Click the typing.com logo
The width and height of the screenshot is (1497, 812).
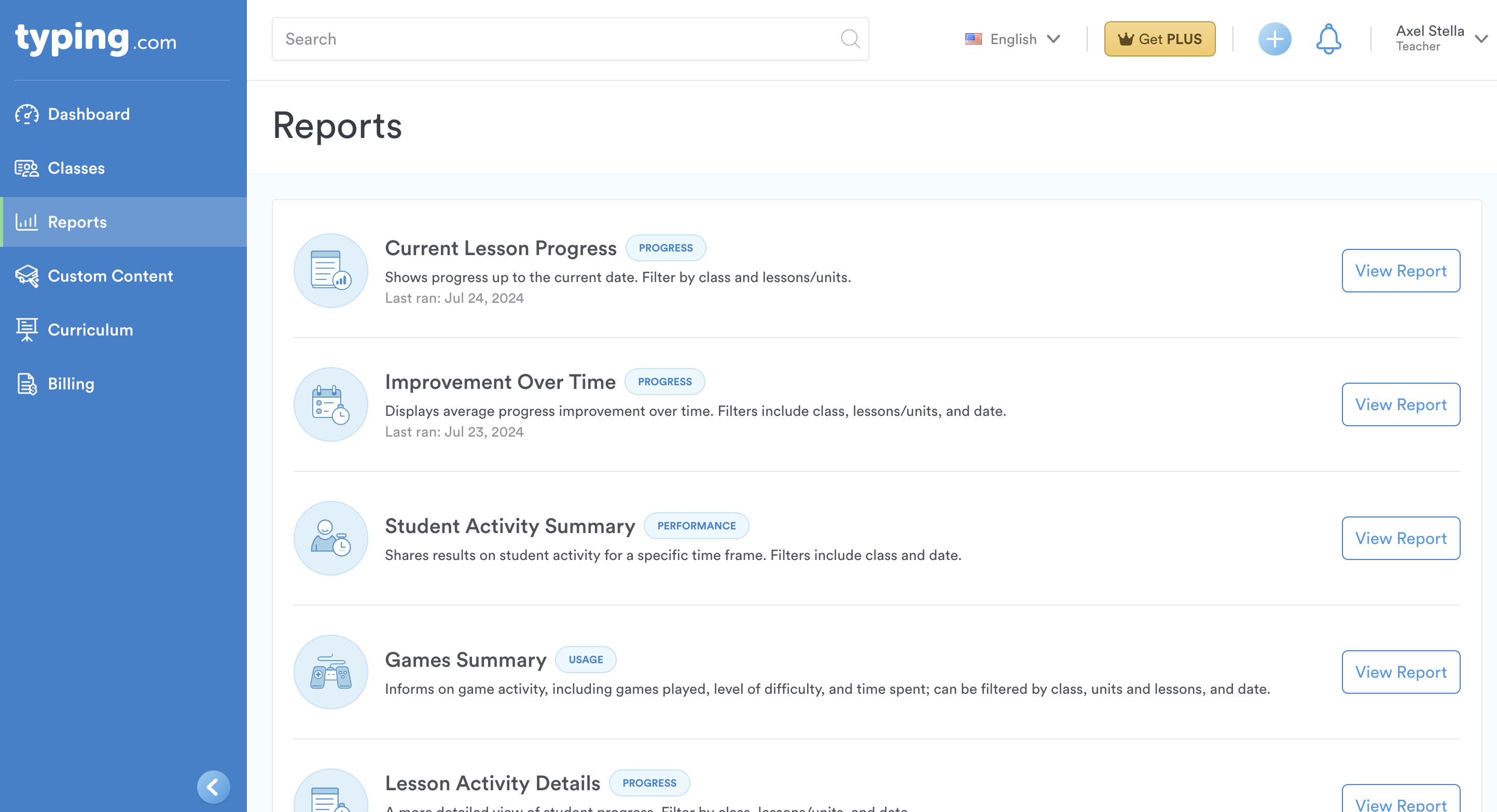(96, 39)
